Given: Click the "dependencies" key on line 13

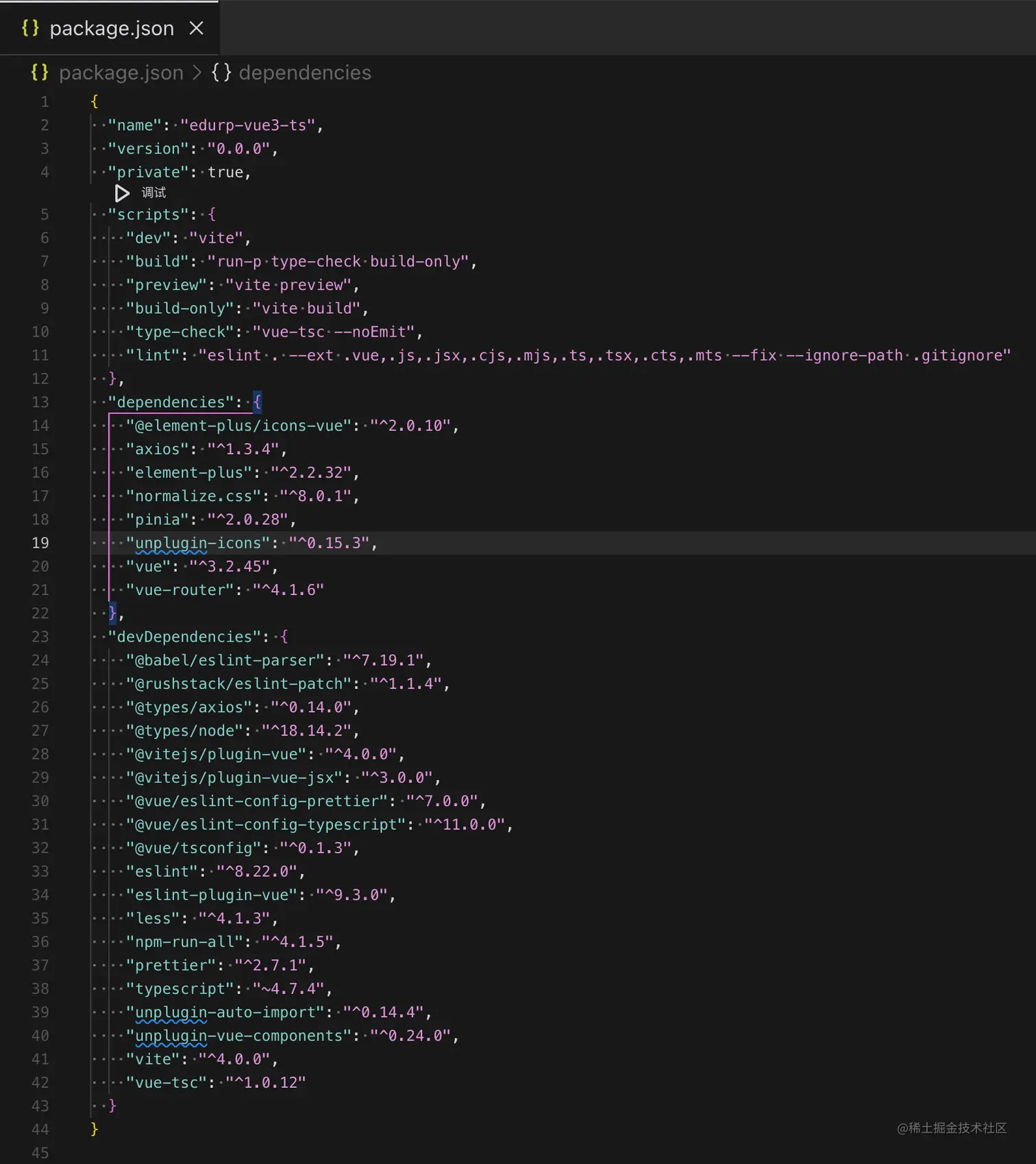Looking at the screenshot, I should point(171,402).
